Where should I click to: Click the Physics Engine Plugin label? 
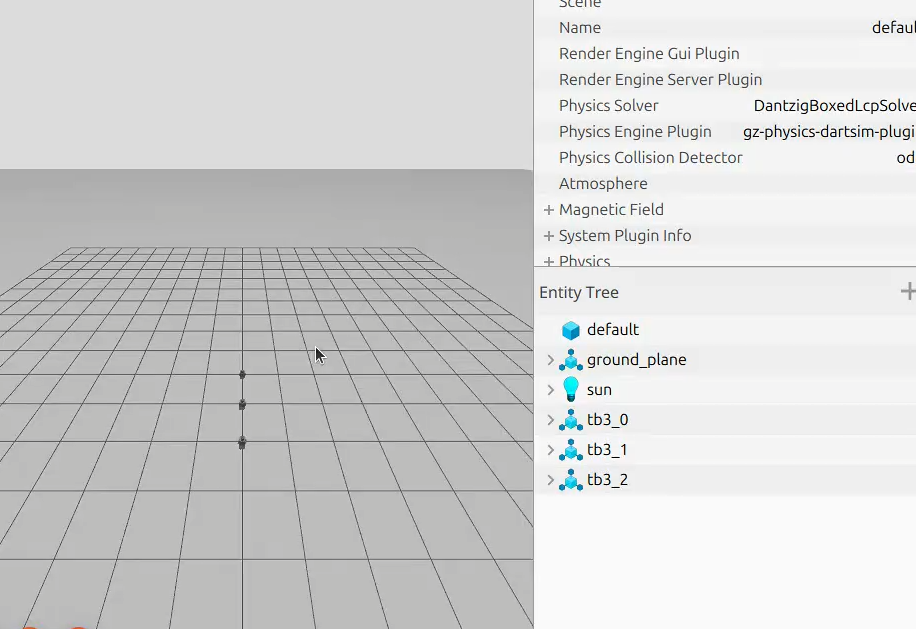coord(635,132)
